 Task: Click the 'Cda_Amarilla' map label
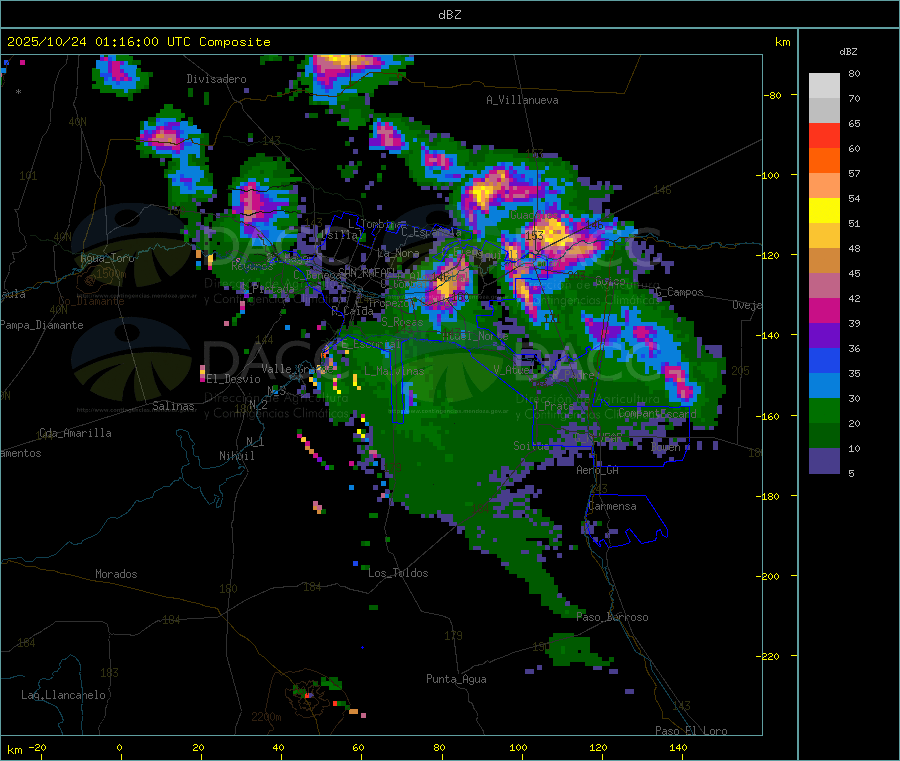pyautogui.click(x=75, y=433)
